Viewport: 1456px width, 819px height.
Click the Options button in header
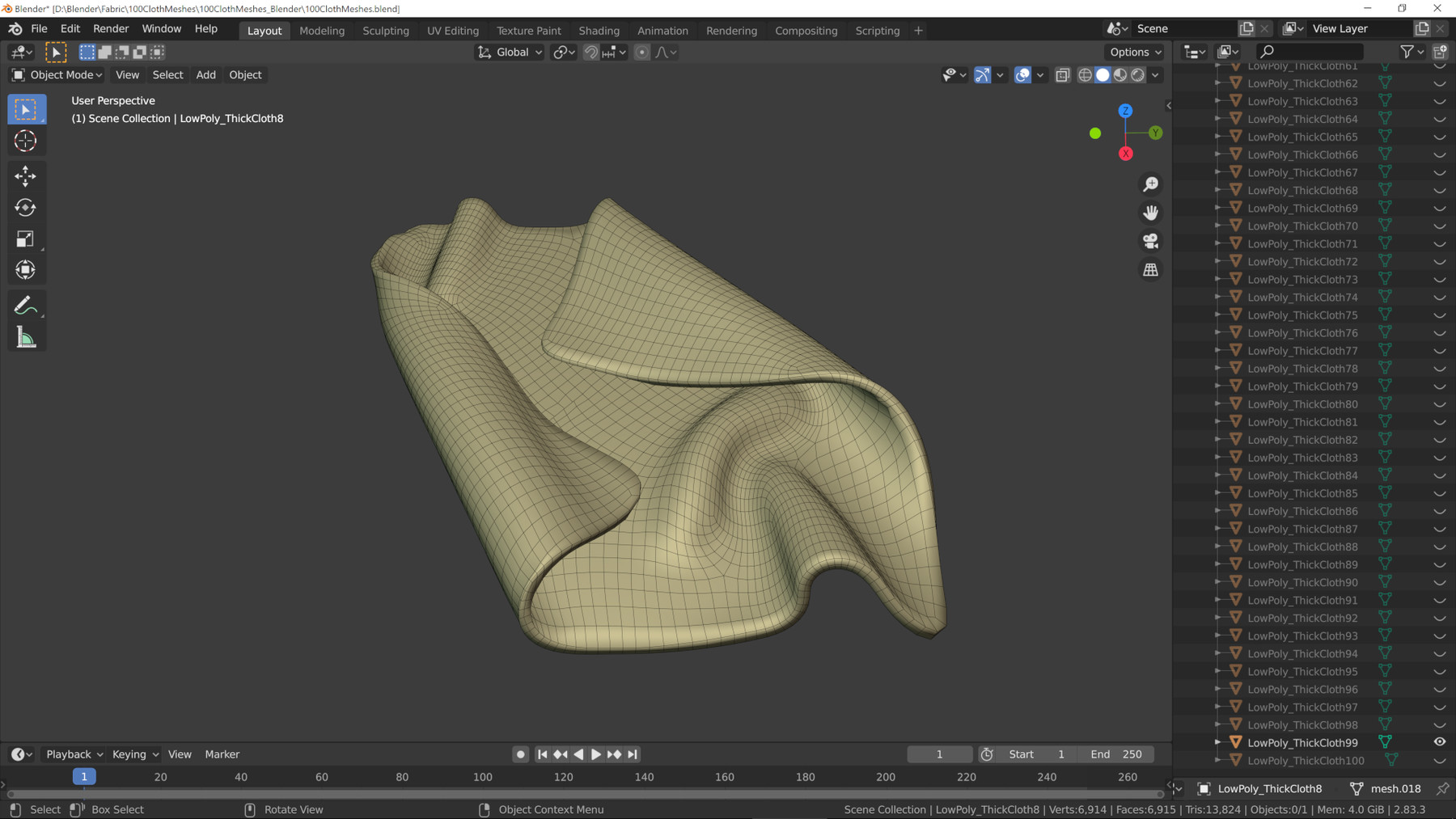(1135, 53)
